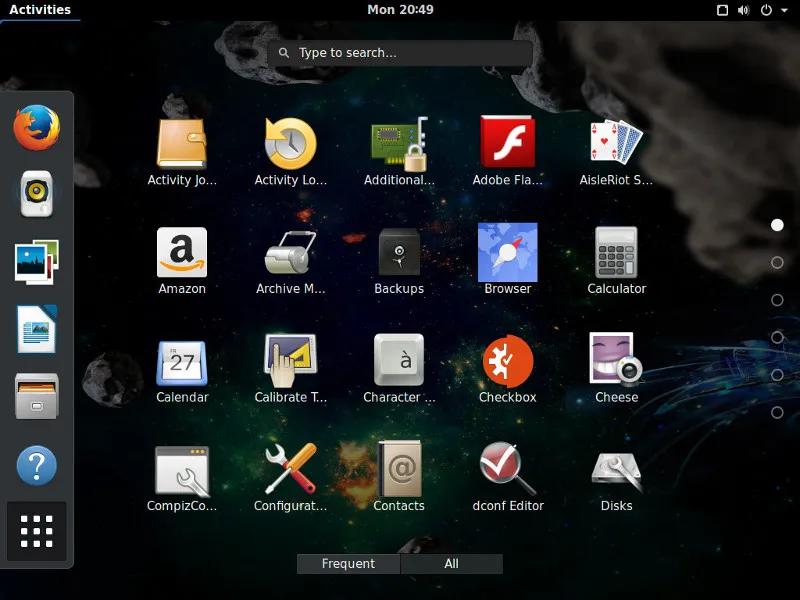Switch to the All tab
The height and width of the screenshot is (600, 800).
[x=451, y=564]
